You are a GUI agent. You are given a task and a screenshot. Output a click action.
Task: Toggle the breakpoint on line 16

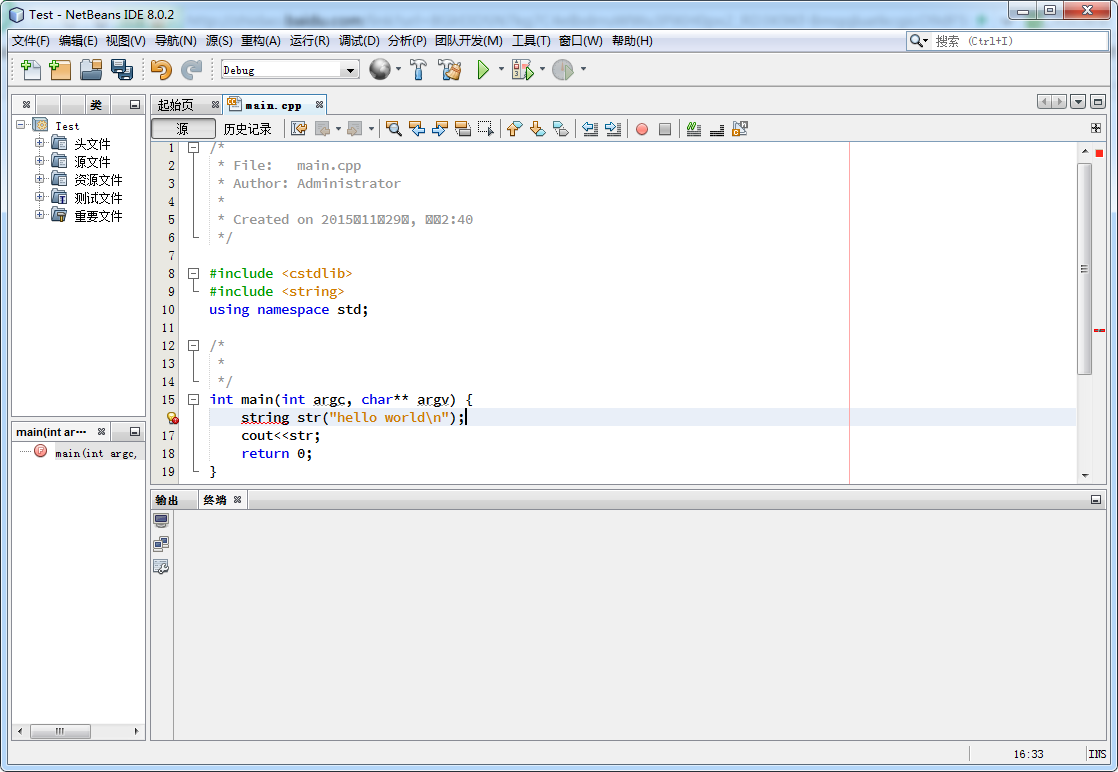coord(171,417)
